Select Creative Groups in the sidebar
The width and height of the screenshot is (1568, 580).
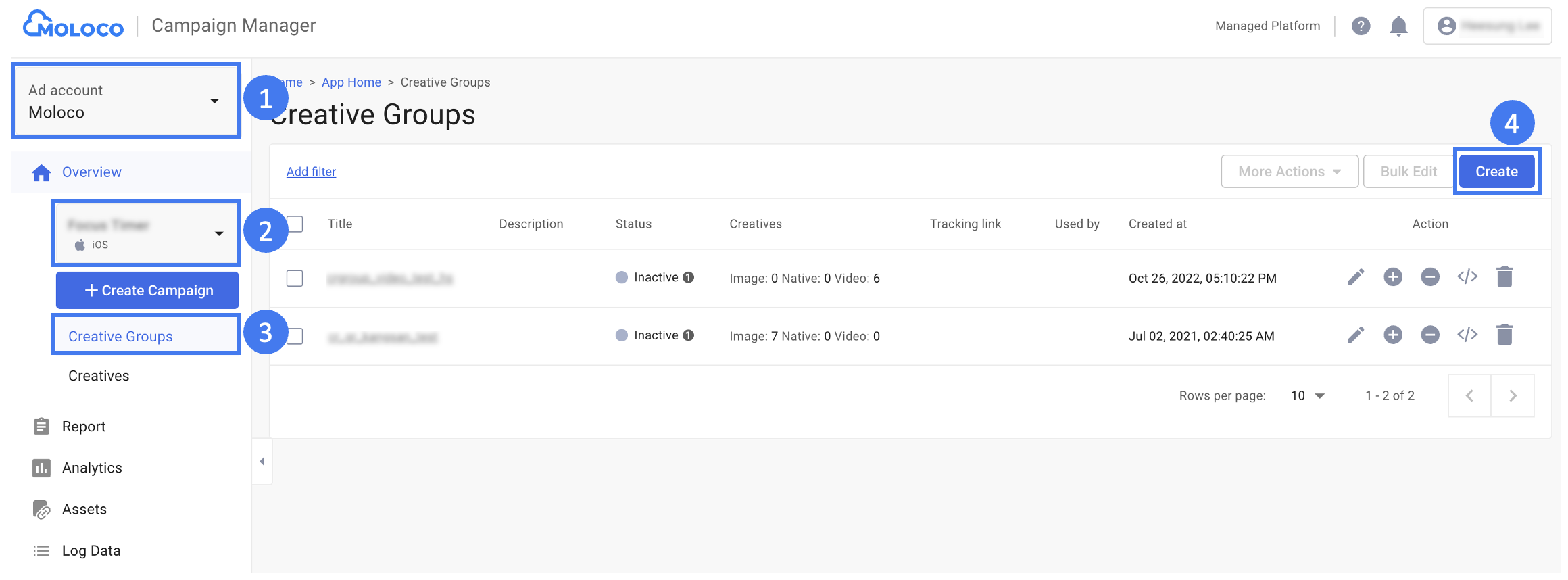pyautogui.click(x=120, y=337)
